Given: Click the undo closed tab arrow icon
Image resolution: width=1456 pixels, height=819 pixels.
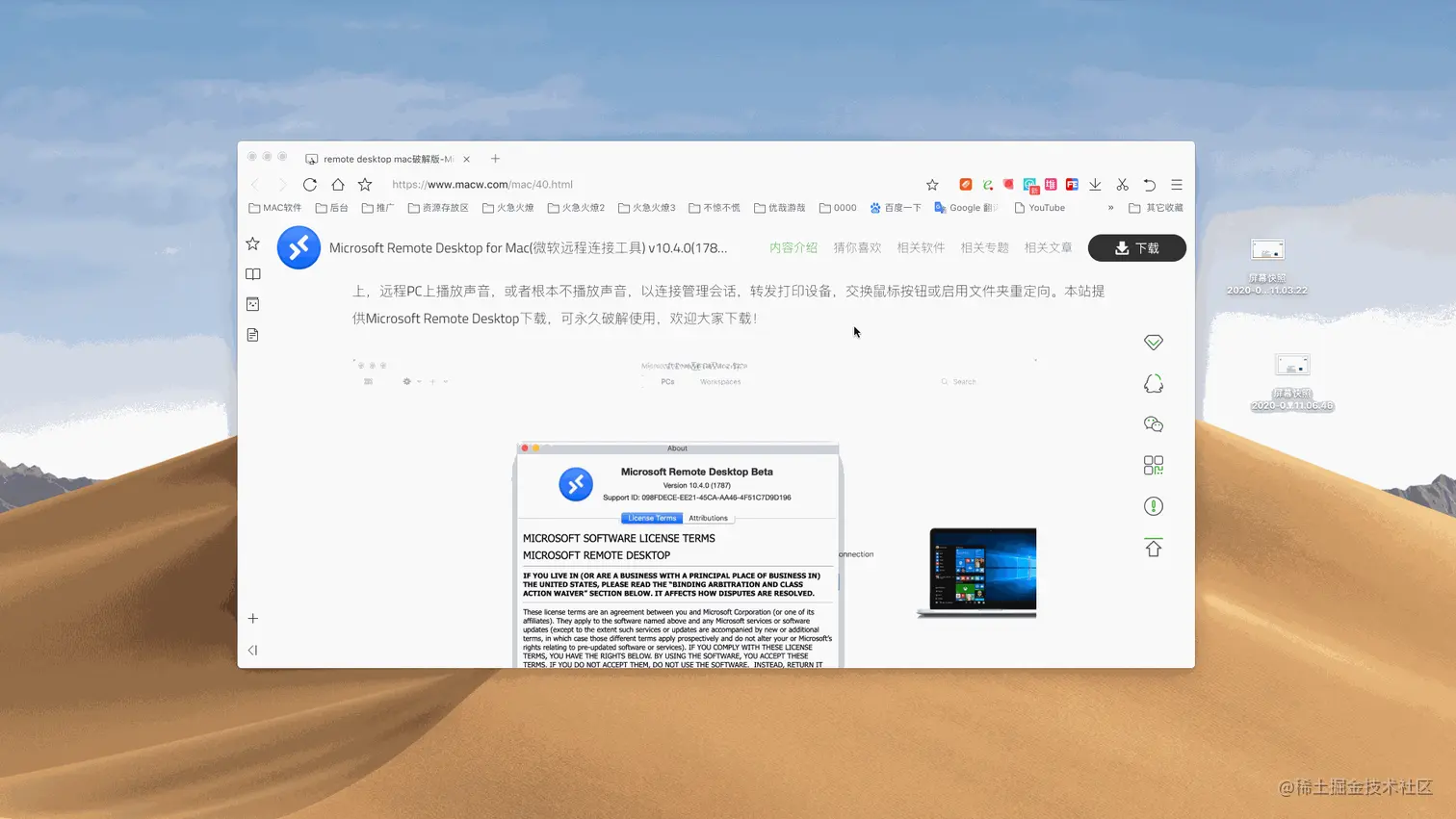Looking at the screenshot, I should (1150, 185).
